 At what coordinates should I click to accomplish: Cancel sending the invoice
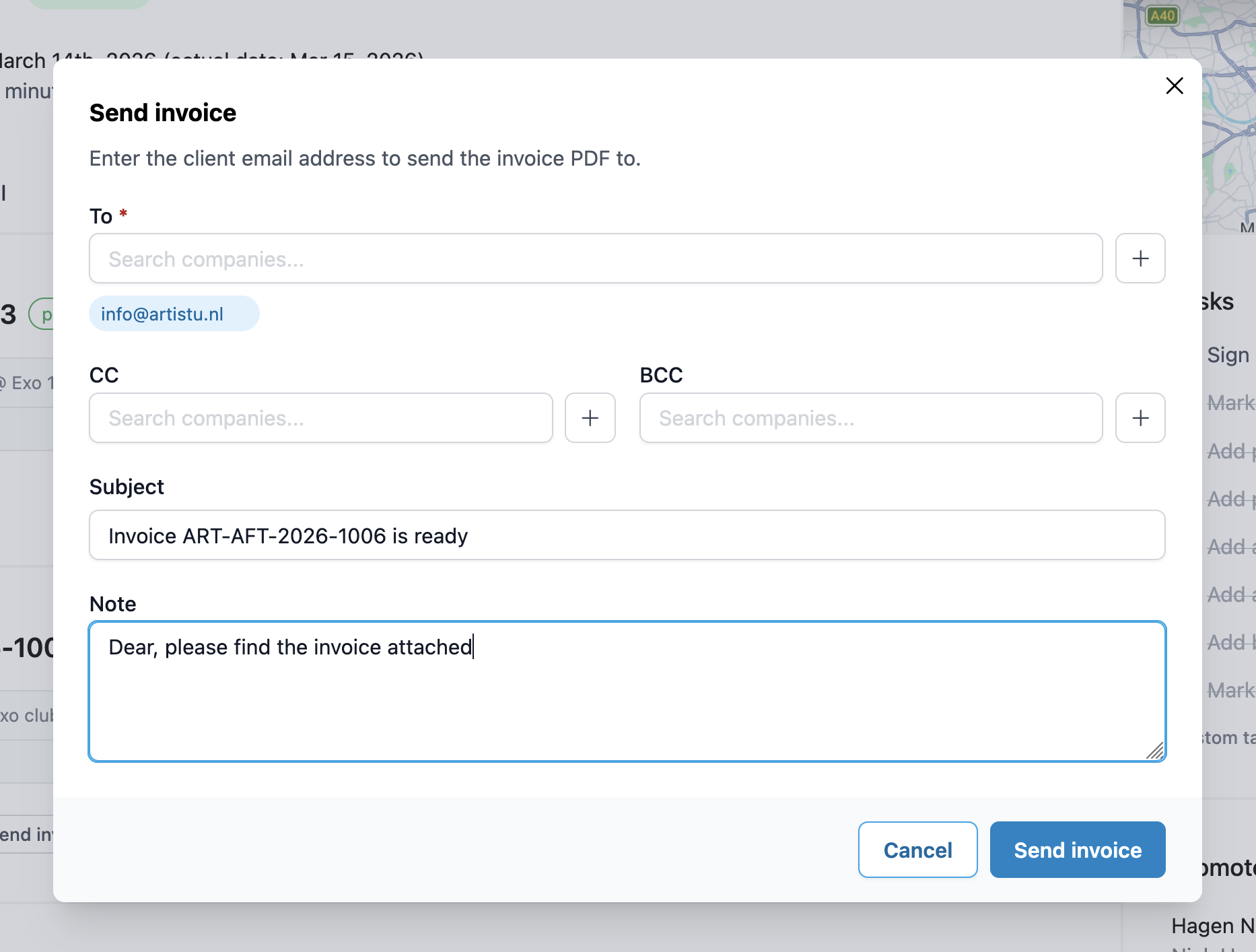tap(917, 850)
